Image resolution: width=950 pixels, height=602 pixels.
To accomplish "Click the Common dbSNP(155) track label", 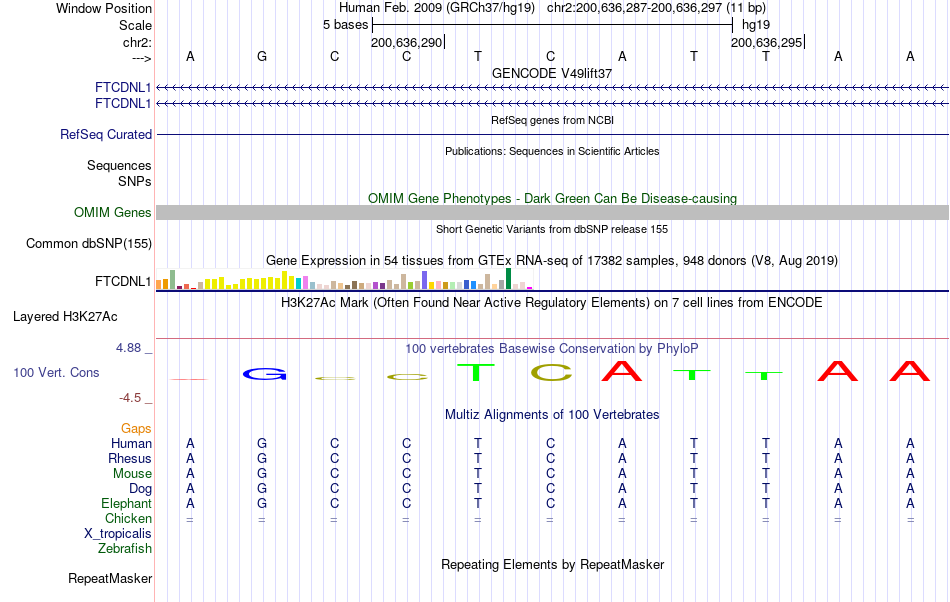I will click(89, 243).
